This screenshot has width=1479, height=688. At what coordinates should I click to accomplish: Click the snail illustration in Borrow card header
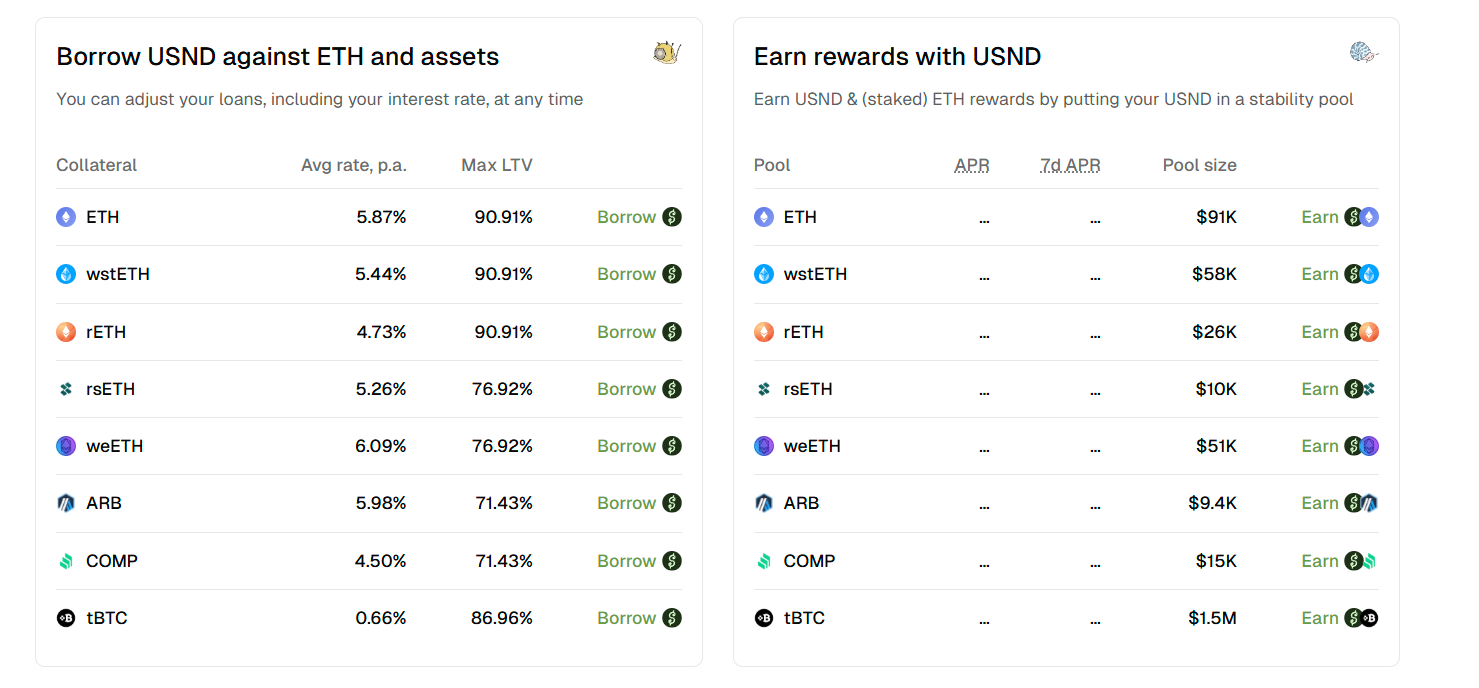667,52
